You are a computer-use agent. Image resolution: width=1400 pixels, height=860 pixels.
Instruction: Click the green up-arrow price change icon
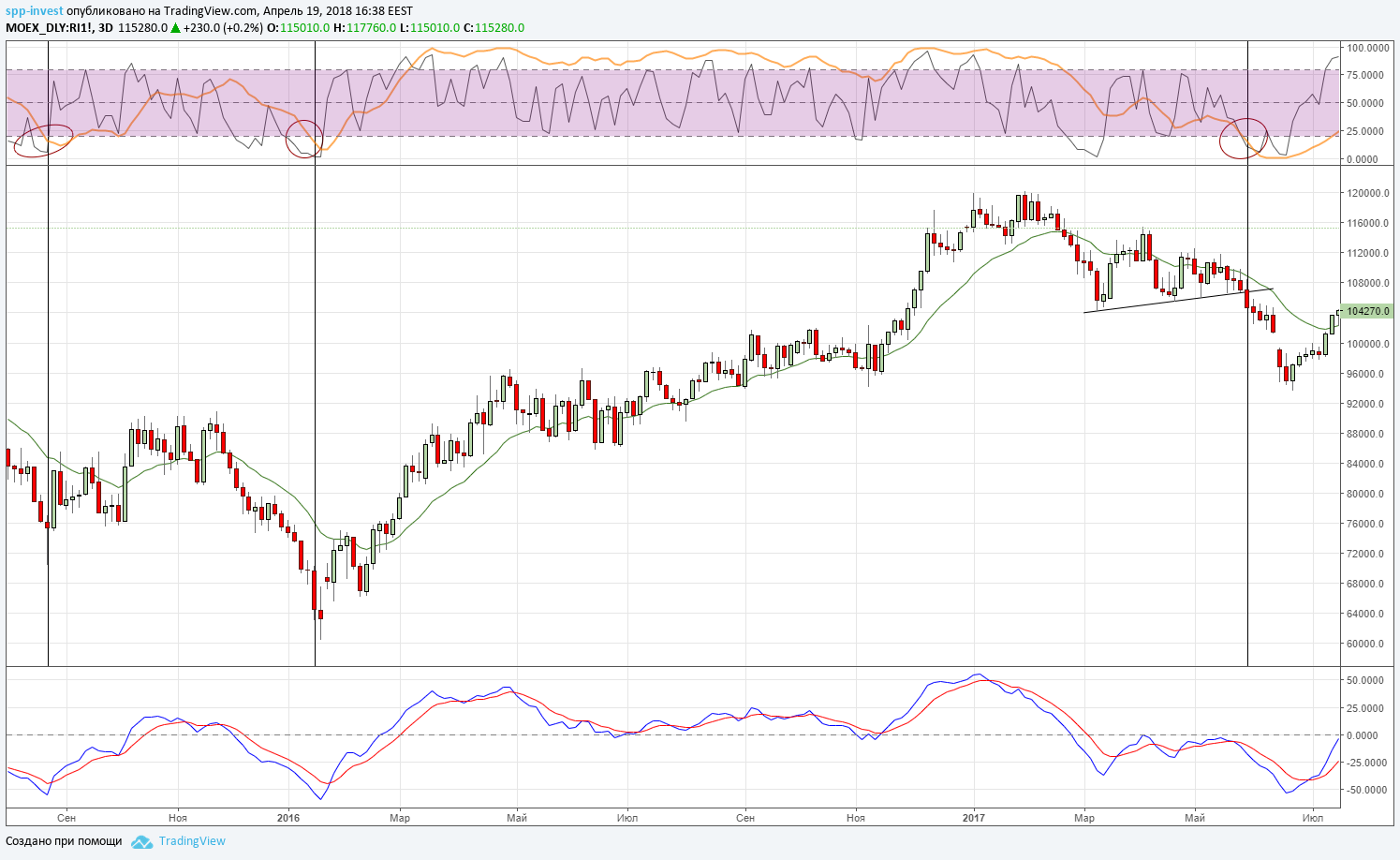click(x=175, y=28)
